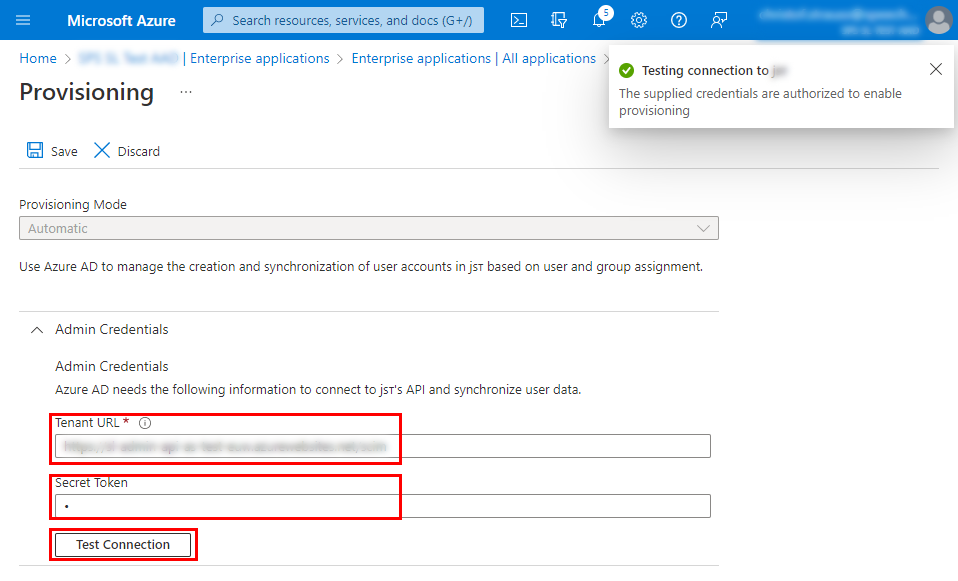958x581 pixels.
Task: Open the hamburger portal menu
Action: pos(23,20)
